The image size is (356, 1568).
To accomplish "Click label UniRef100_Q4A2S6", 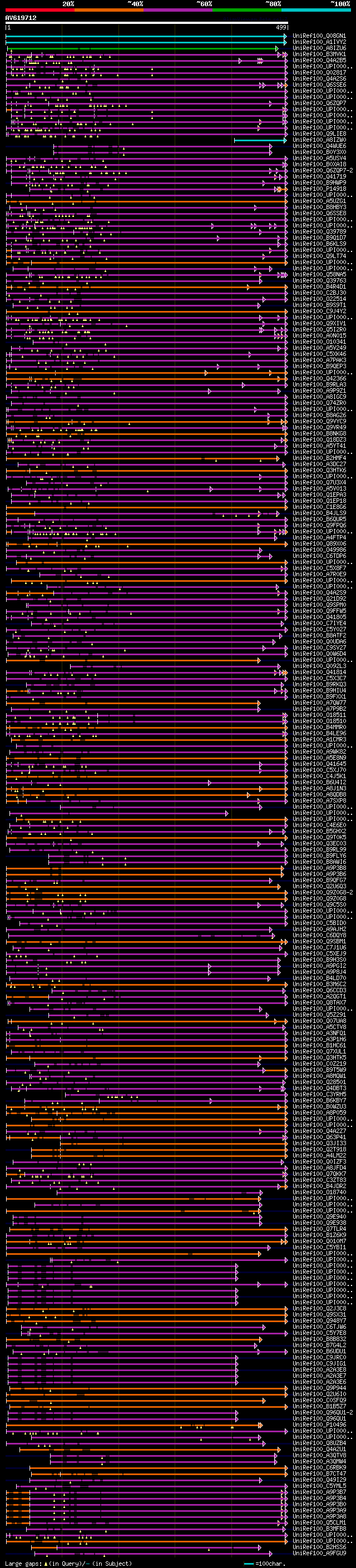I will coord(319,78).
